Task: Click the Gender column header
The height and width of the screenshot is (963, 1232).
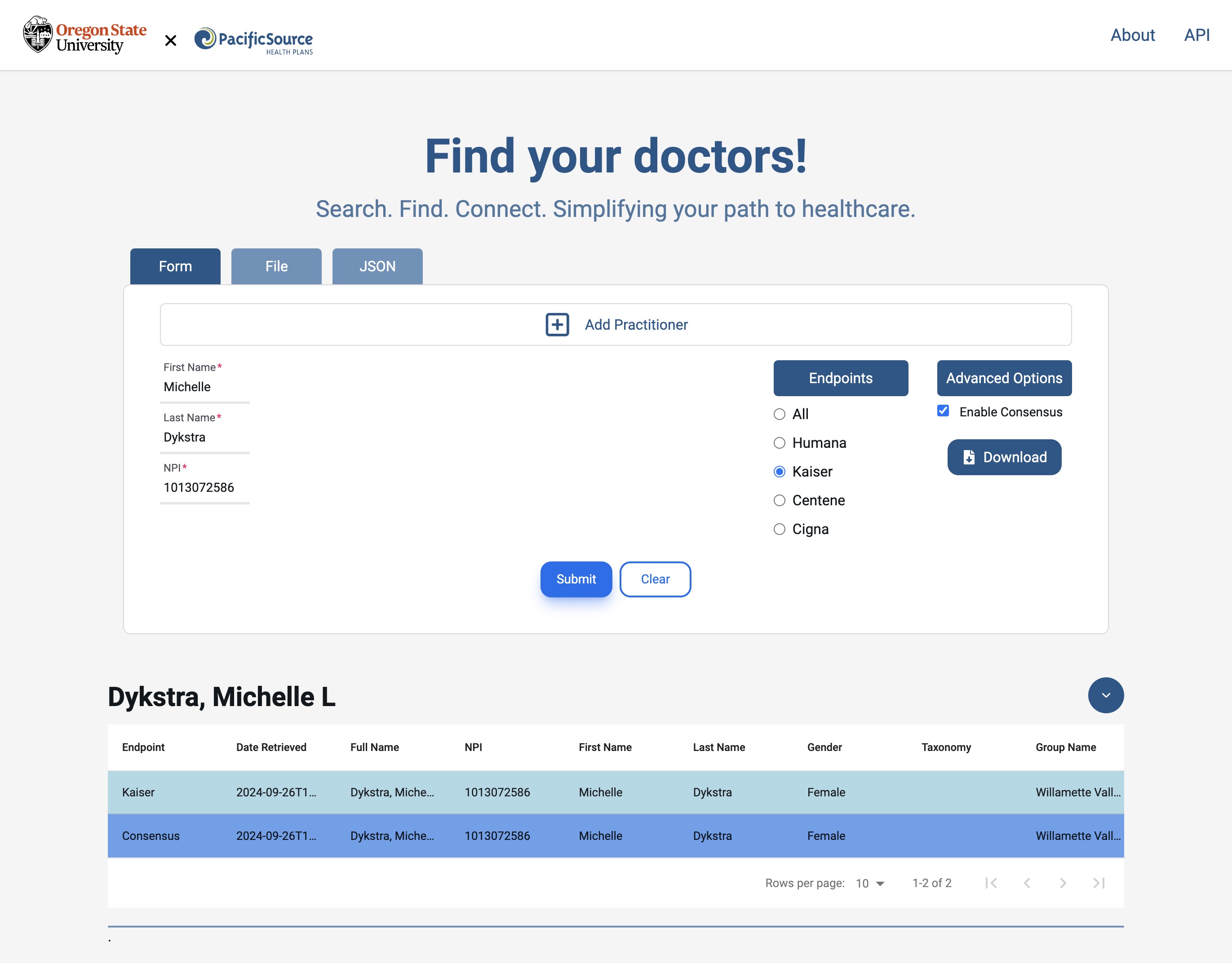Action: coord(825,747)
